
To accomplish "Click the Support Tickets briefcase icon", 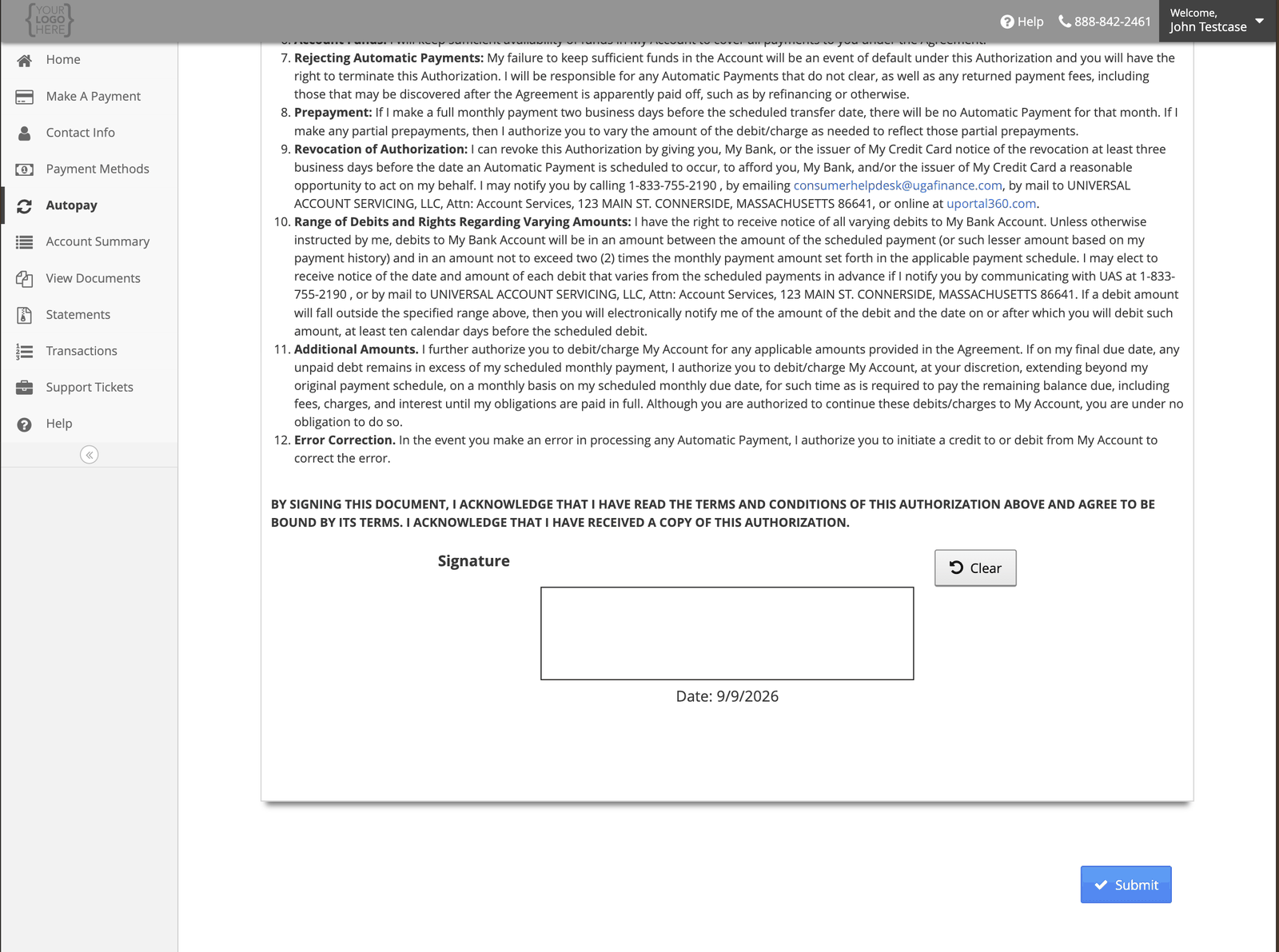I will [x=24, y=388].
